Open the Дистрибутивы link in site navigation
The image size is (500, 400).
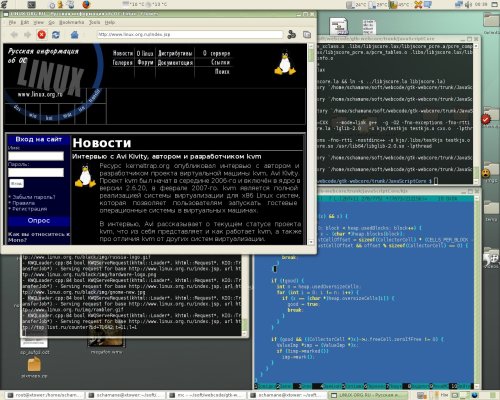point(175,53)
